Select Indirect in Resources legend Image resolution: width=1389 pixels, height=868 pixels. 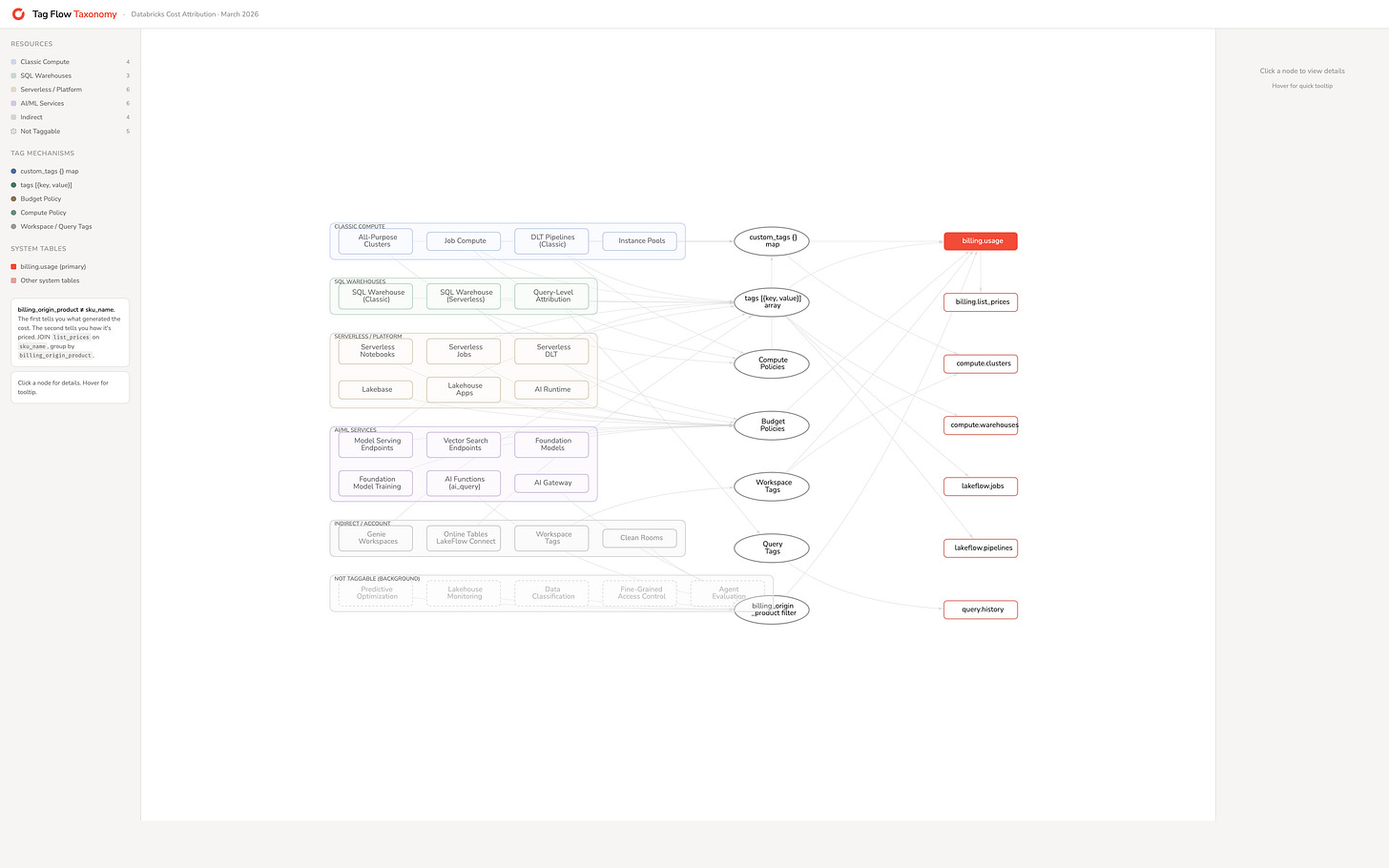click(70, 117)
